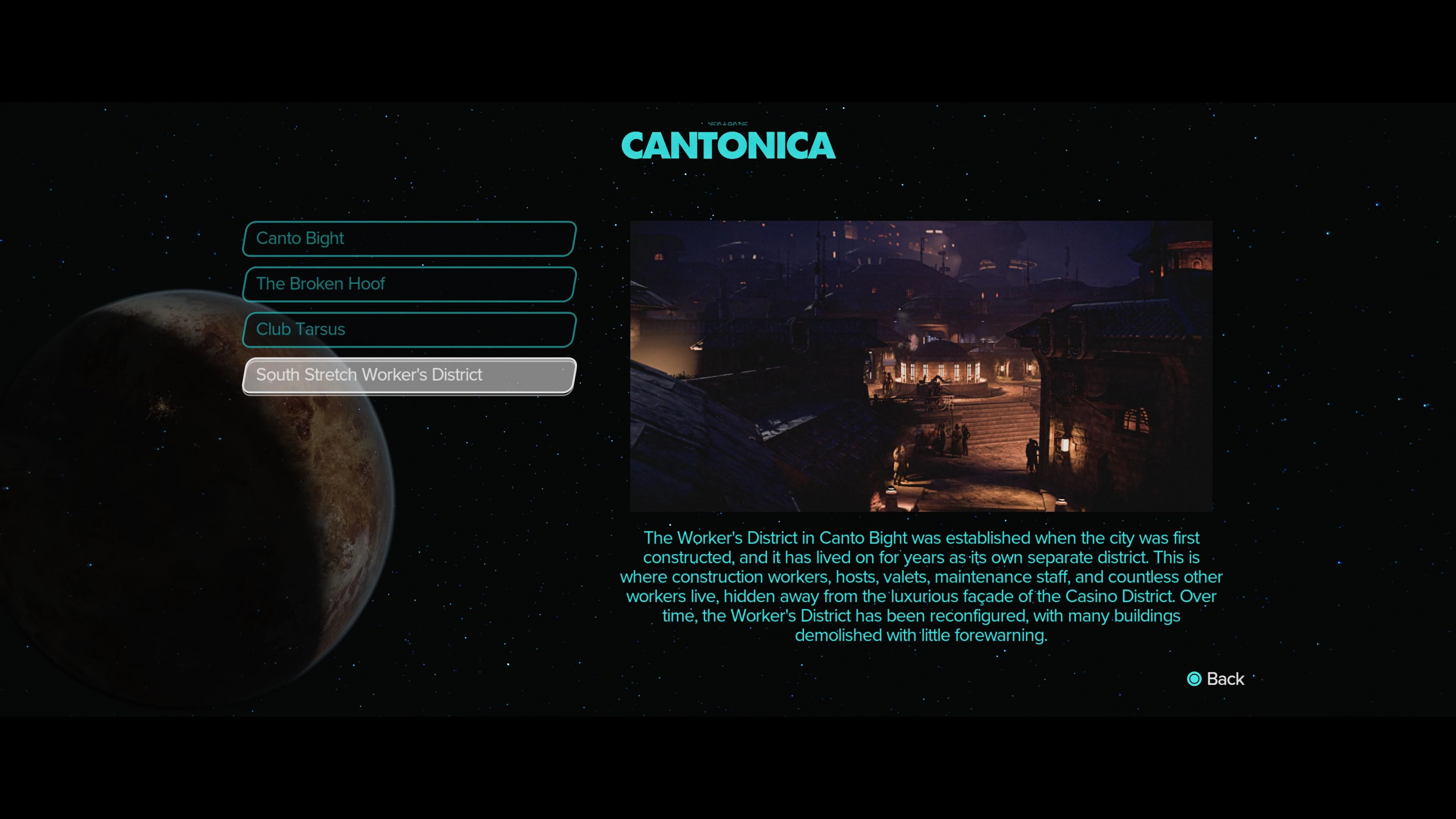
Task: Click the CANTONICA planet title heading
Action: point(728,146)
